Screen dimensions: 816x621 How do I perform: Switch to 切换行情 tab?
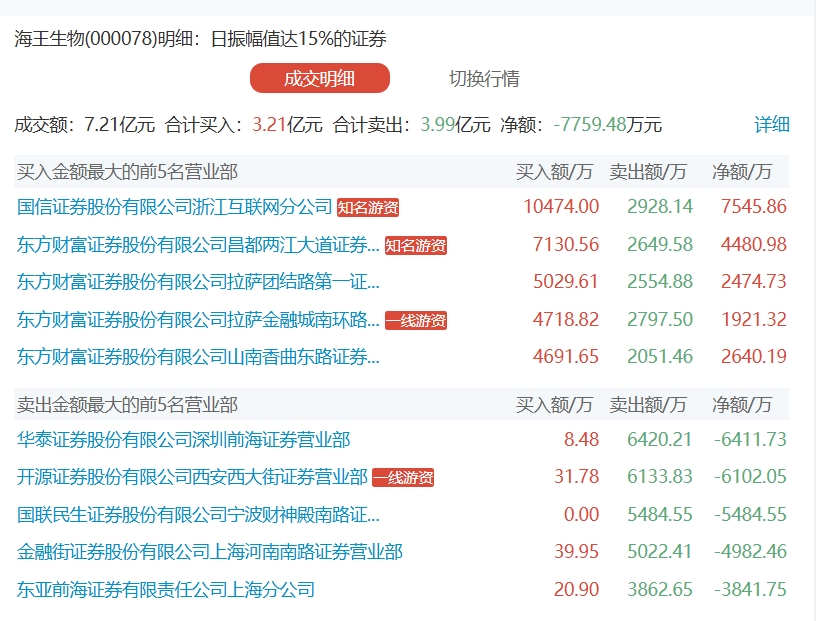click(x=484, y=79)
